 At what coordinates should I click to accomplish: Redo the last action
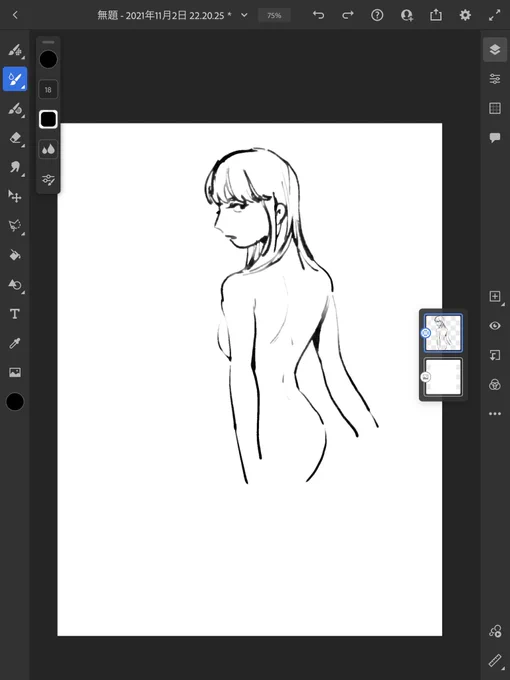click(x=348, y=15)
